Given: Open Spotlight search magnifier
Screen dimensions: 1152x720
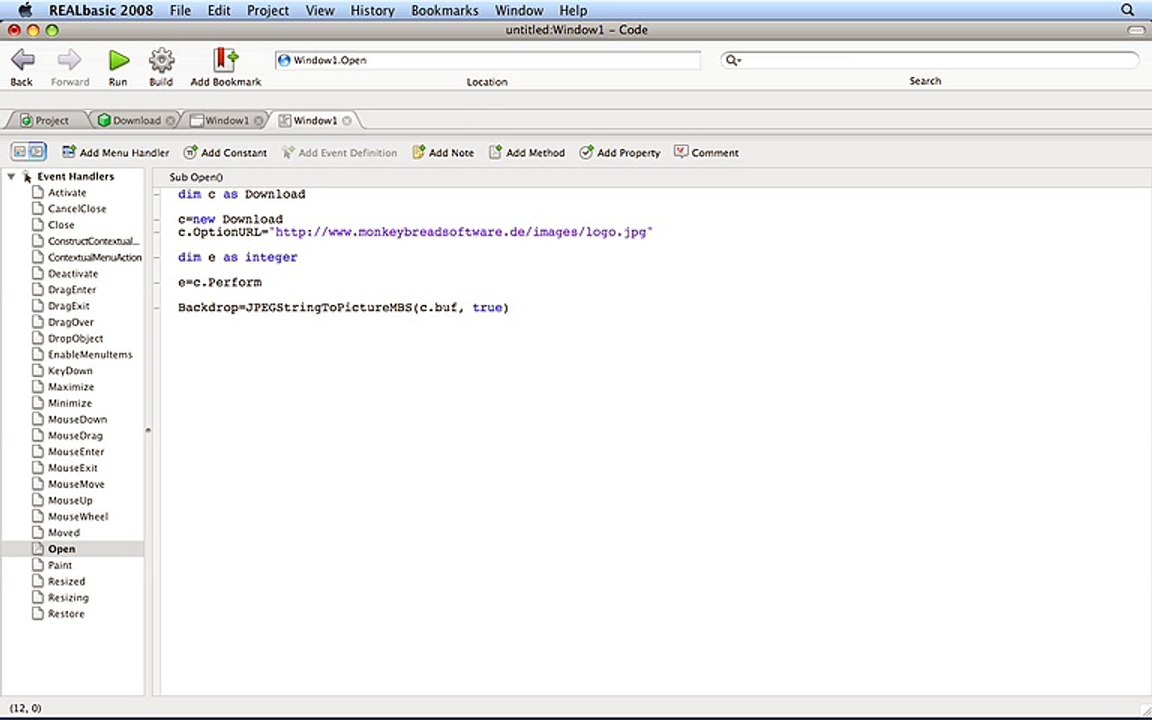Looking at the screenshot, I should [x=1127, y=10].
